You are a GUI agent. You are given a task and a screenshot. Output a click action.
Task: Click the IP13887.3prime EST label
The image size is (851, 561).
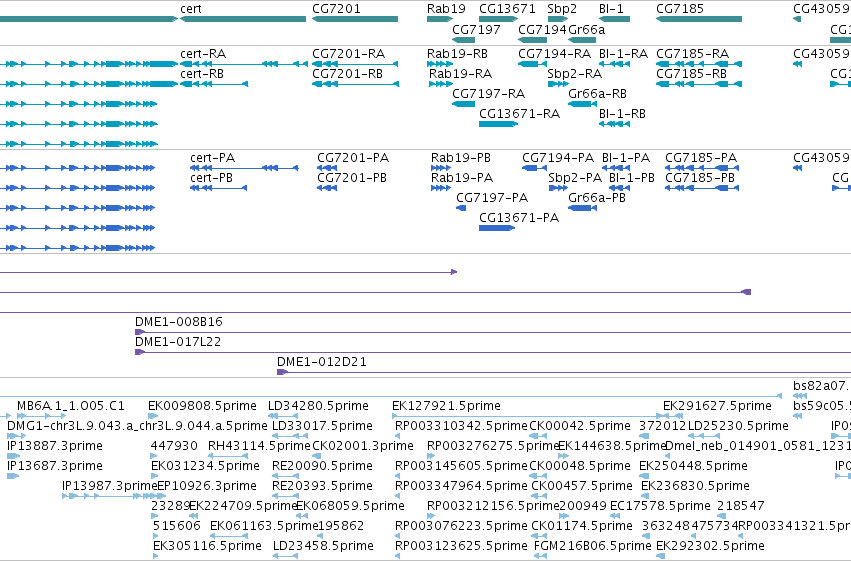click(55, 446)
